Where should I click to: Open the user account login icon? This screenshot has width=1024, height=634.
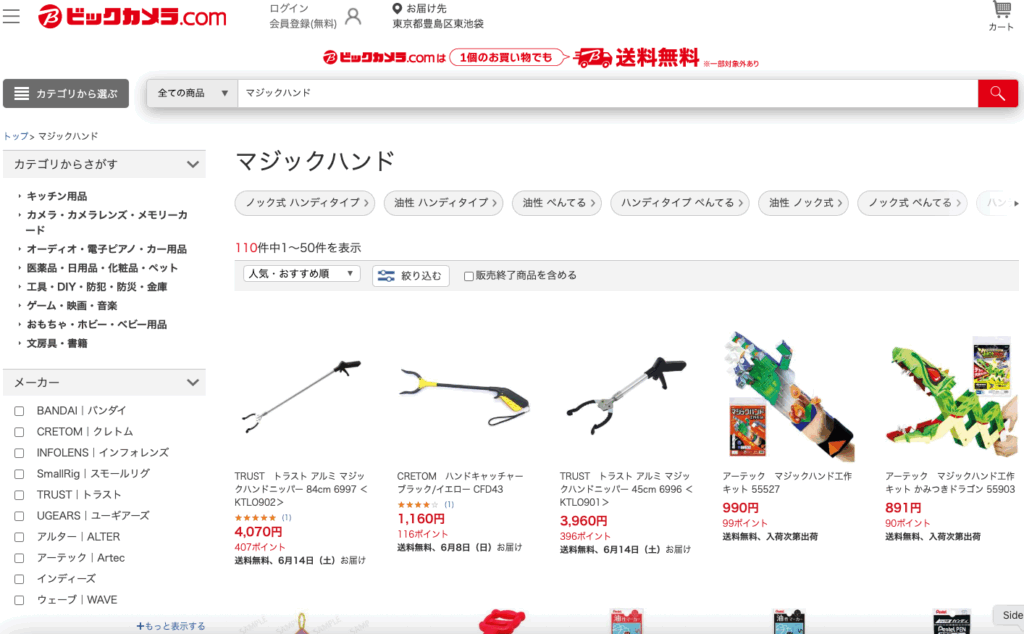click(353, 16)
